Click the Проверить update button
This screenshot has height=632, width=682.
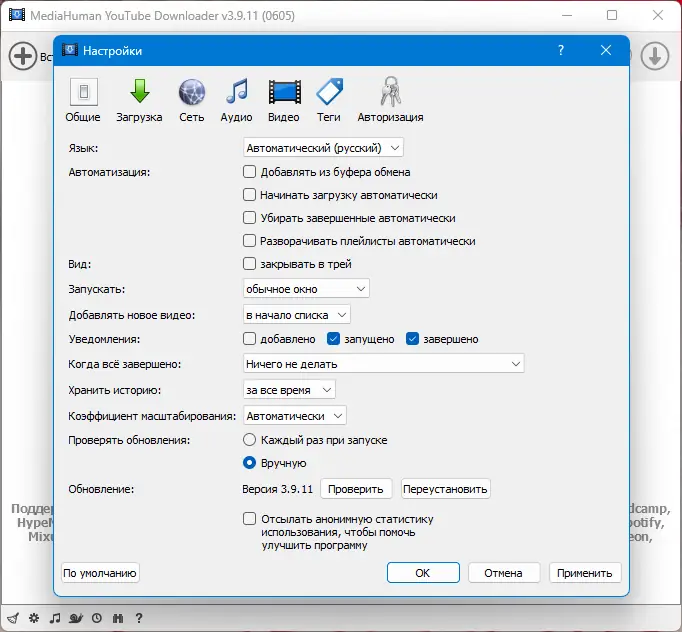point(356,489)
